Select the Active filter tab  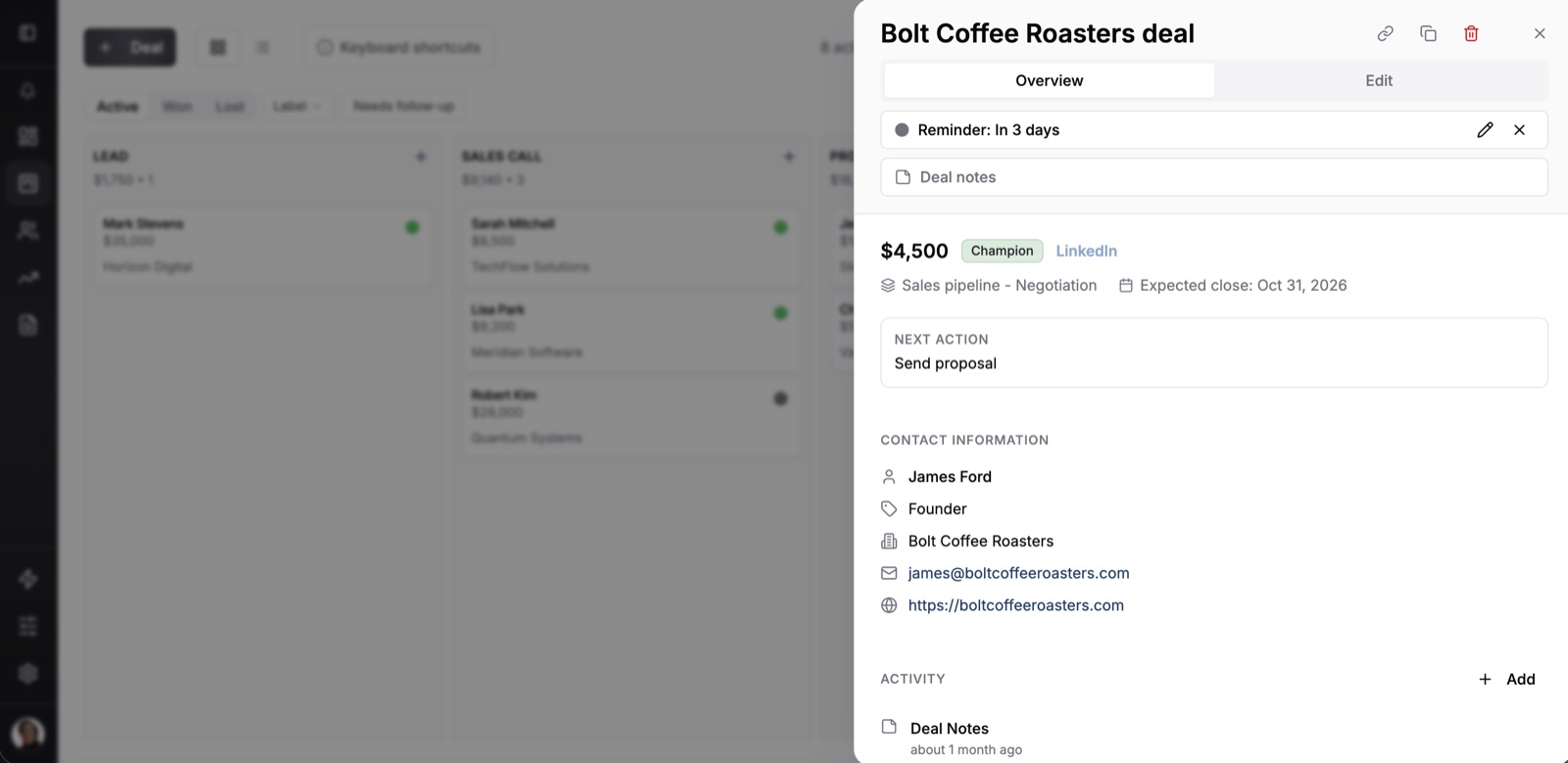pos(117,106)
